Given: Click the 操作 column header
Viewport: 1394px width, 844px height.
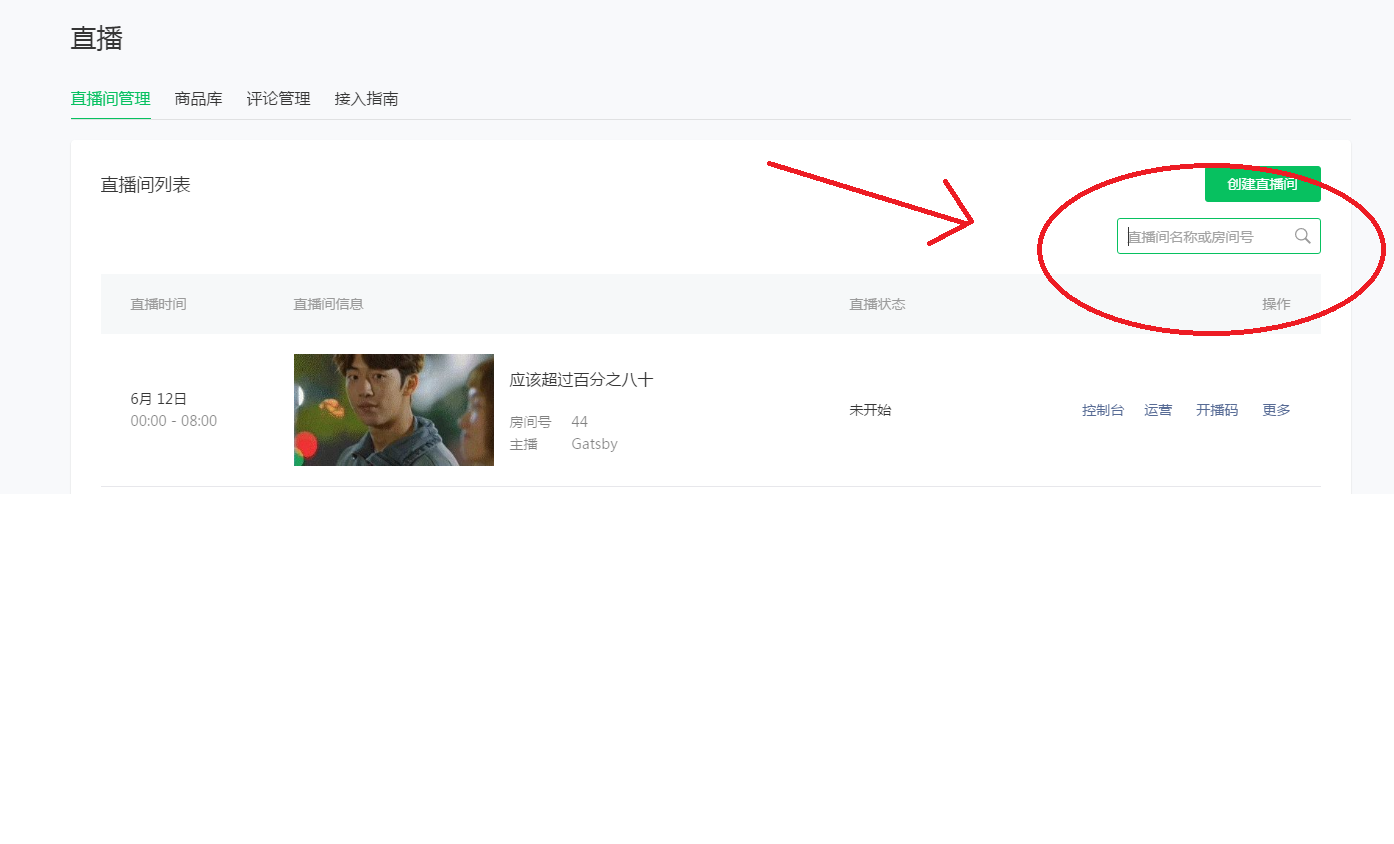Looking at the screenshot, I should coord(1276,304).
